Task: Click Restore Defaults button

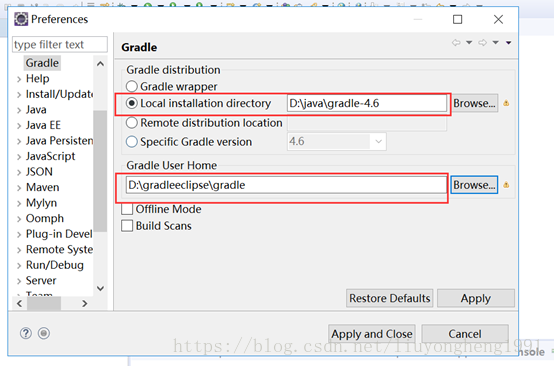Action: click(389, 298)
